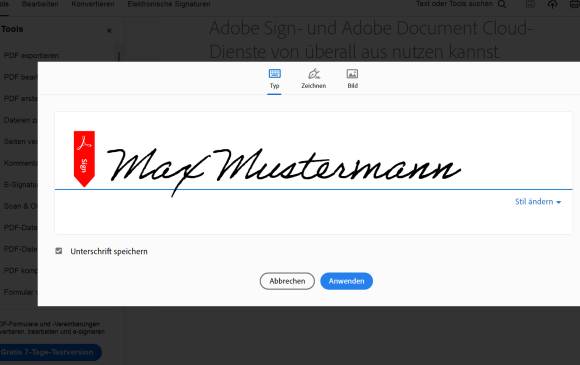Click the Max Mustermann signature field
Viewport: 580px width, 365px height.
[x=313, y=173]
